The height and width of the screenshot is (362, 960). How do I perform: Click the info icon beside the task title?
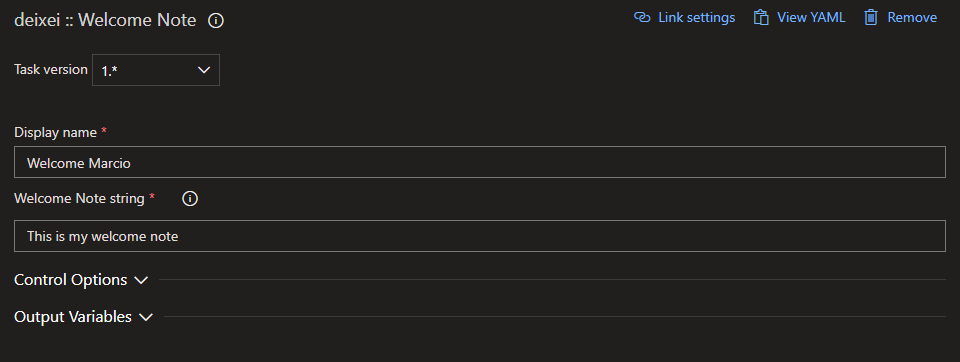click(216, 21)
